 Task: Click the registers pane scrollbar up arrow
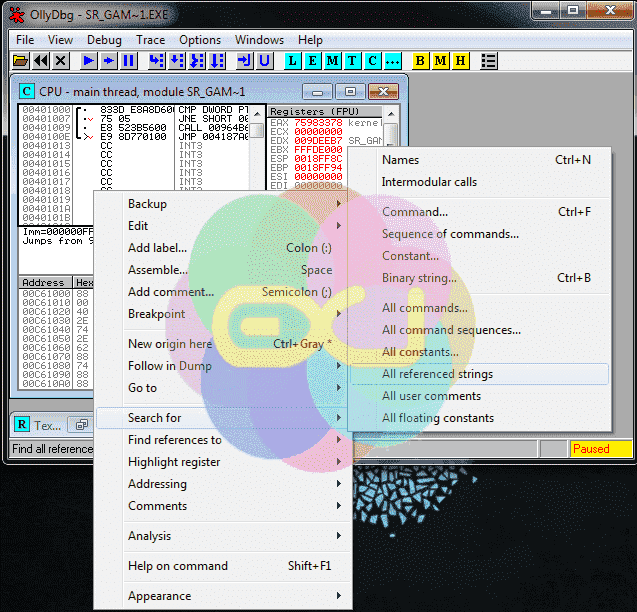pyautogui.click(x=391, y=114)
